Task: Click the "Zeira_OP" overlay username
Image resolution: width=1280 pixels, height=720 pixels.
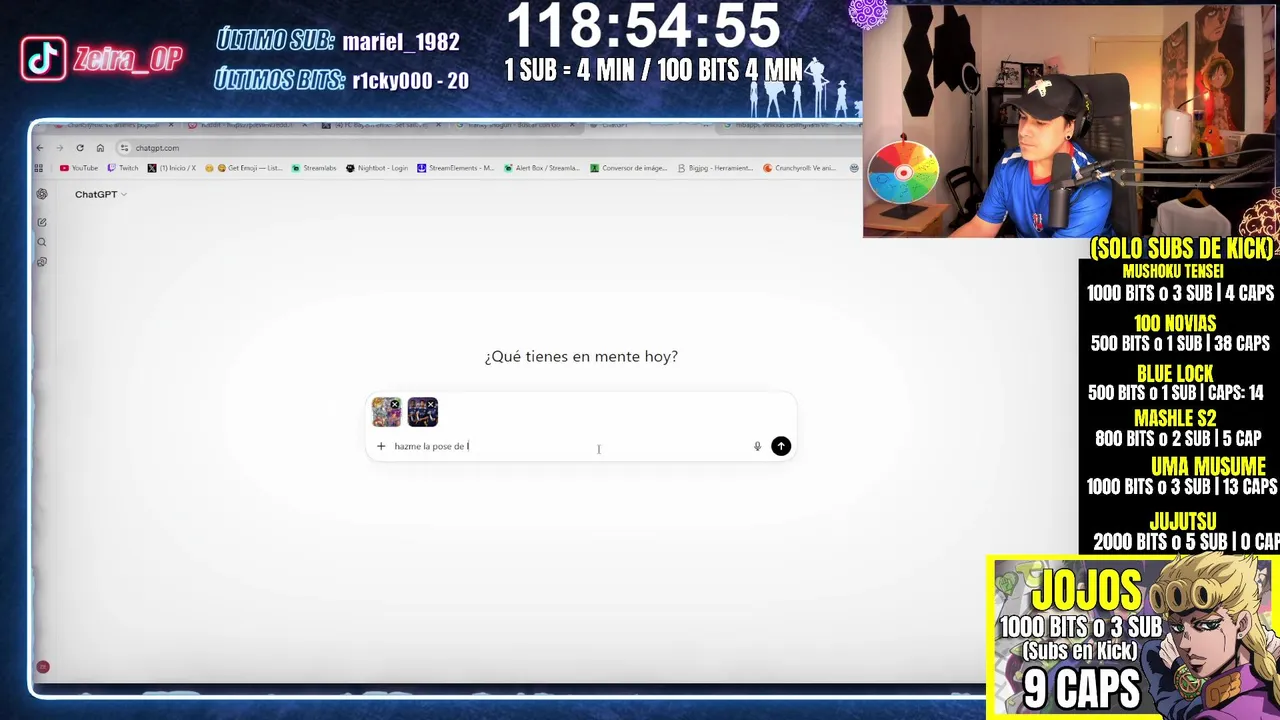Action: pyautogui.click(x=127, y=59)
